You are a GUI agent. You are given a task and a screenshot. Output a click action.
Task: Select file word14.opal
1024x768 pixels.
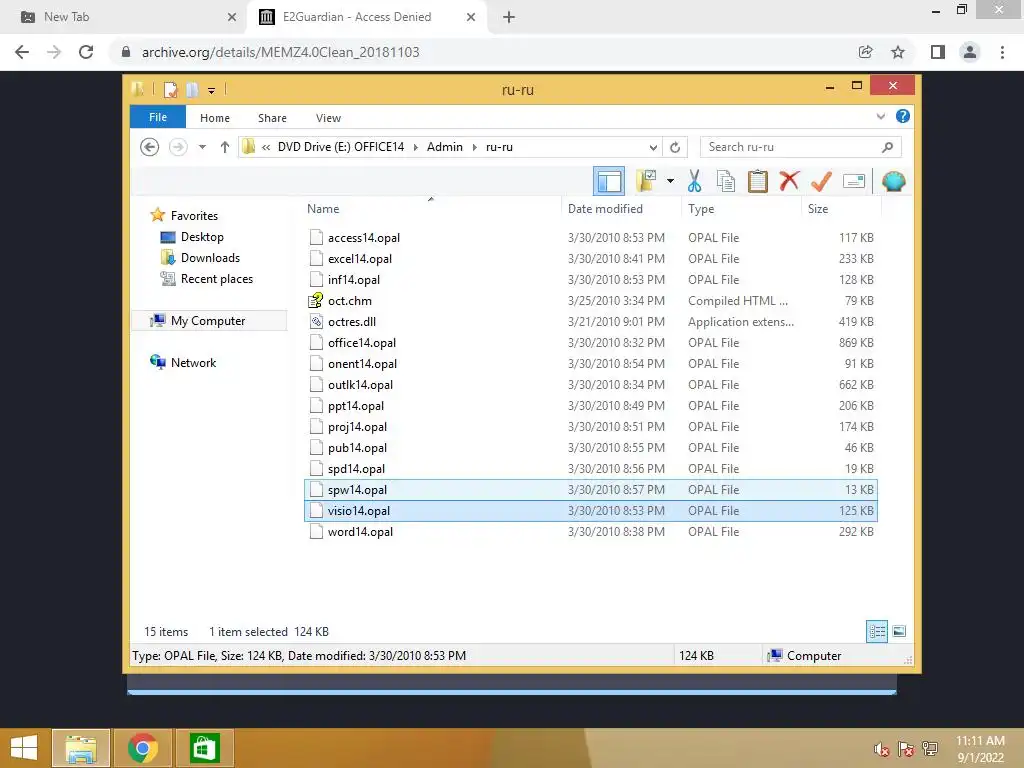point(590,532)
